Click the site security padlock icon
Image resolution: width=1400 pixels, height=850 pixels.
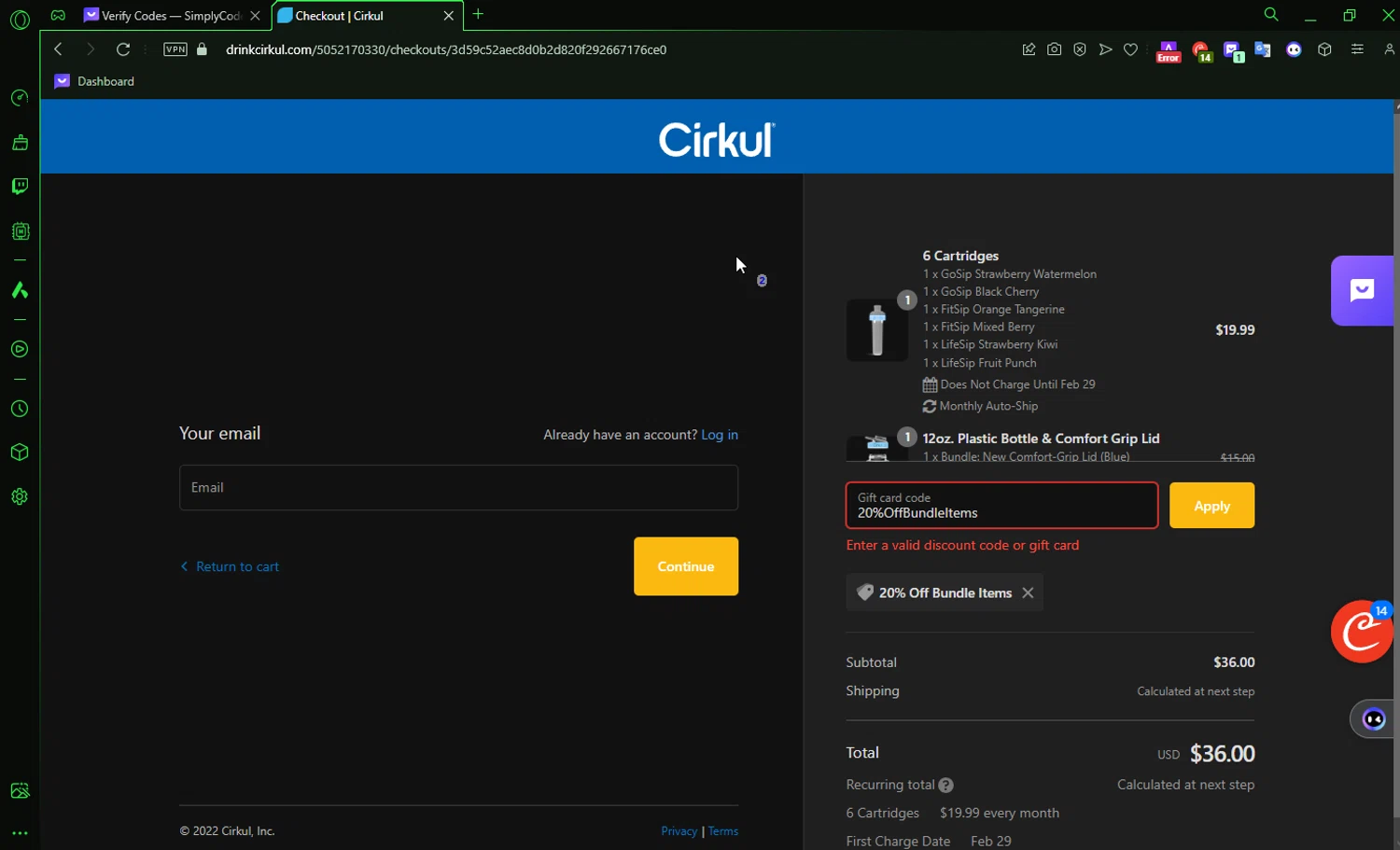pos(202,49)
